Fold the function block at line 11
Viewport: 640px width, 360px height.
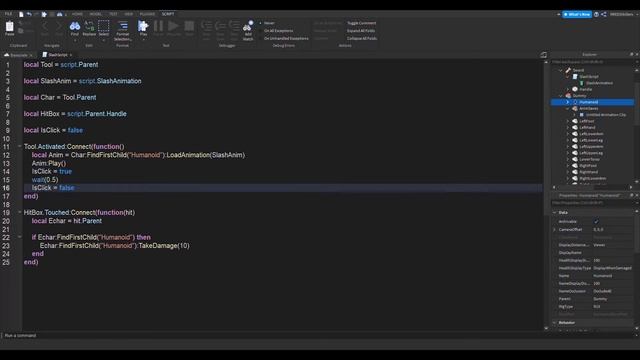(x=19, y=146)
